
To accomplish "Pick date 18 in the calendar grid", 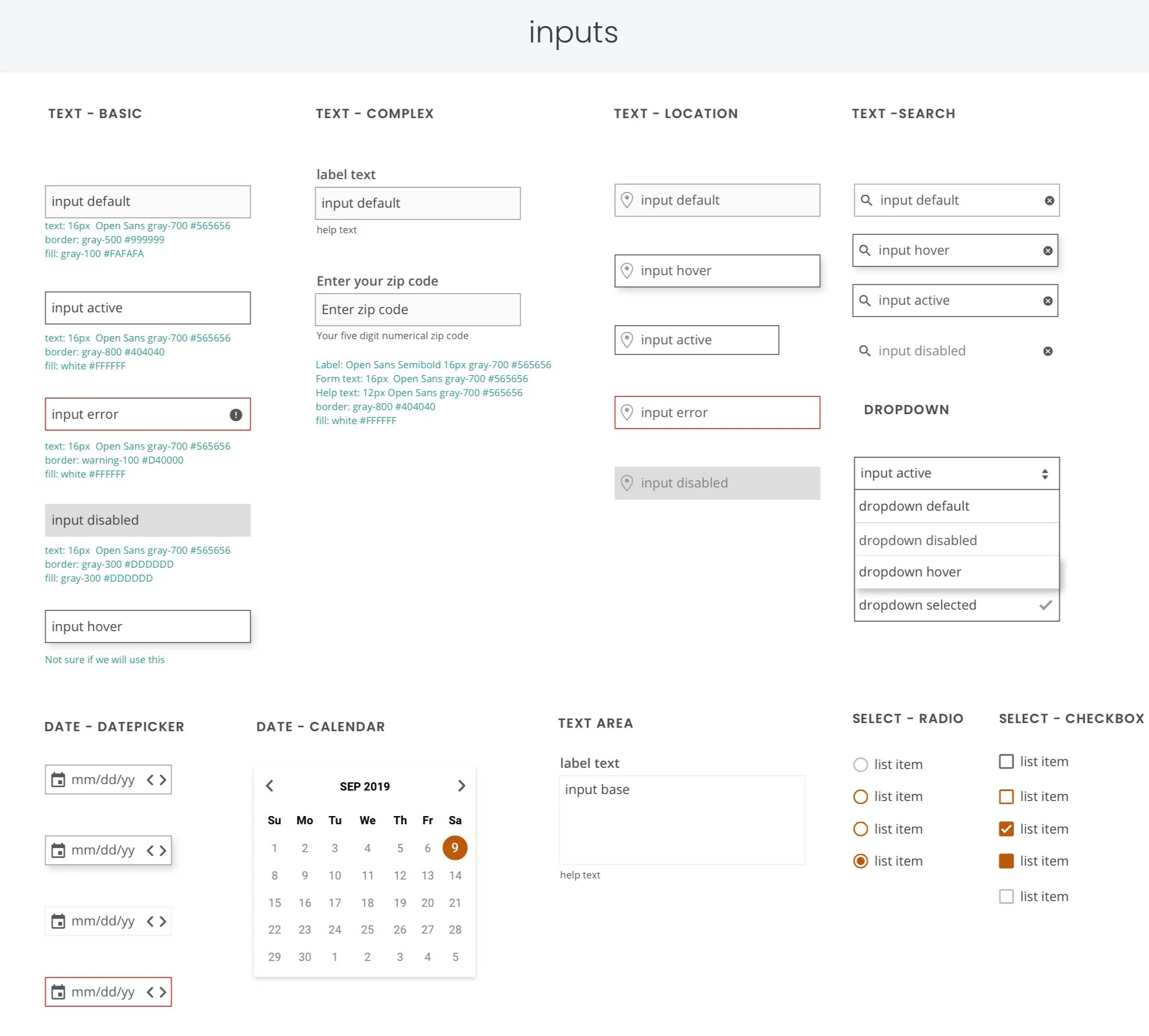I will 367,903.
